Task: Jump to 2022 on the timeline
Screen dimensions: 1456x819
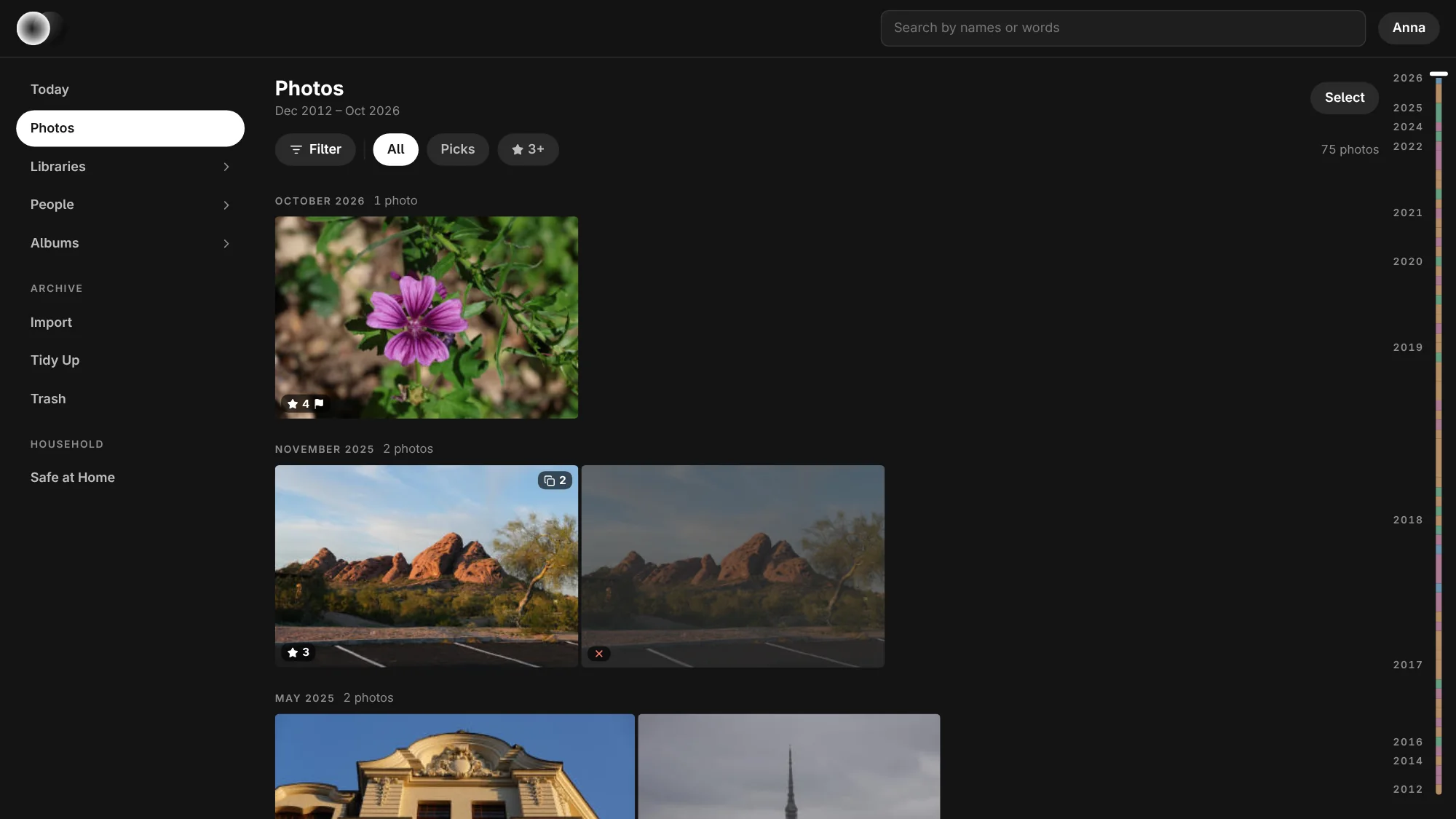Action: (1407, 146)
